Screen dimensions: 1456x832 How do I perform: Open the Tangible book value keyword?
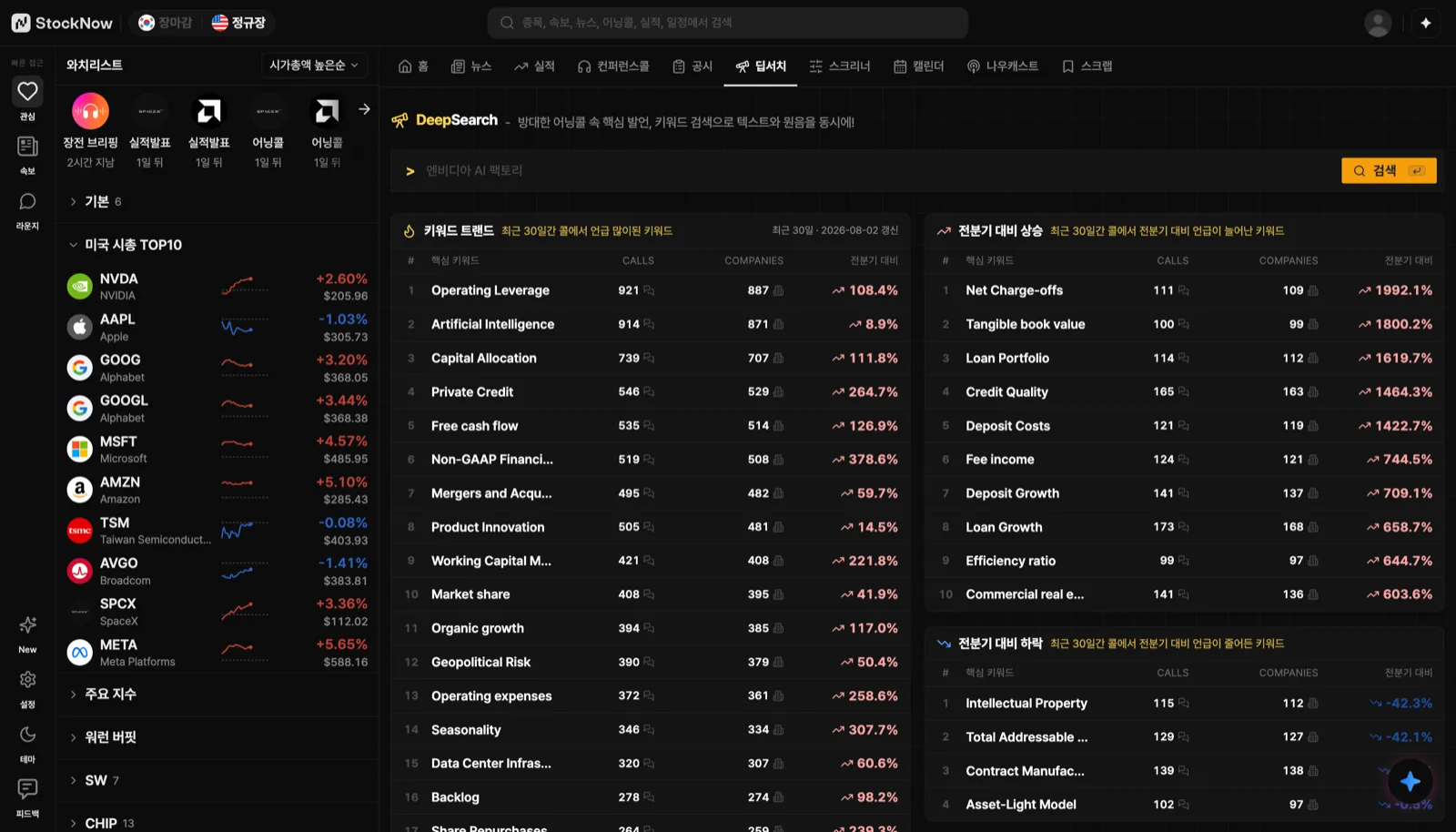1026,324
